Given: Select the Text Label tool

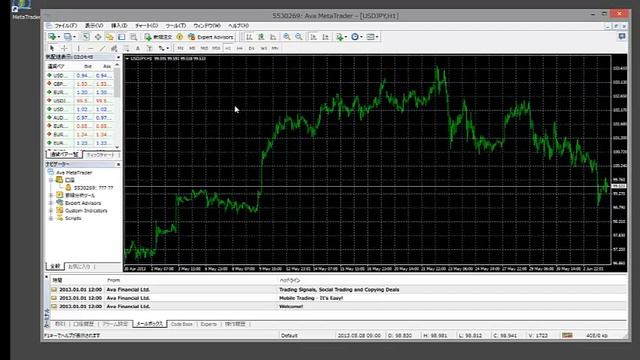Looking at the screenshot, I should coord(149,48).
